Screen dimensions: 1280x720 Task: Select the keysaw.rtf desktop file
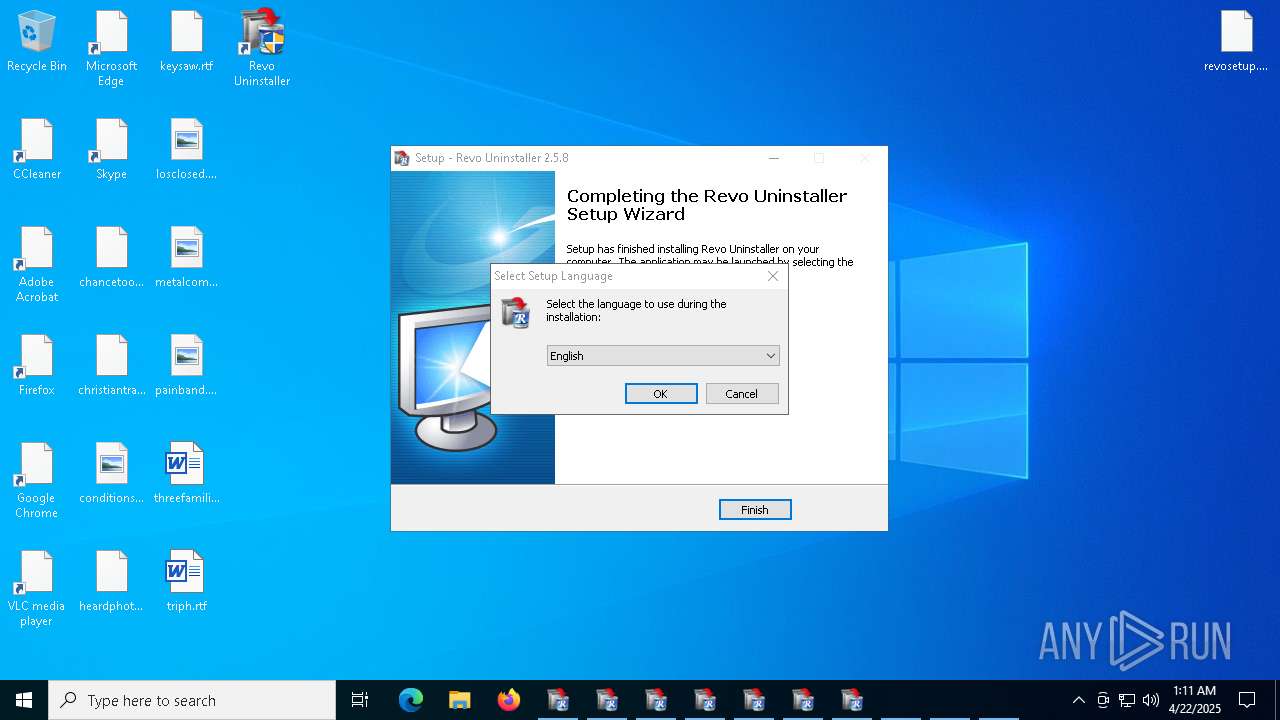point(186,42)
